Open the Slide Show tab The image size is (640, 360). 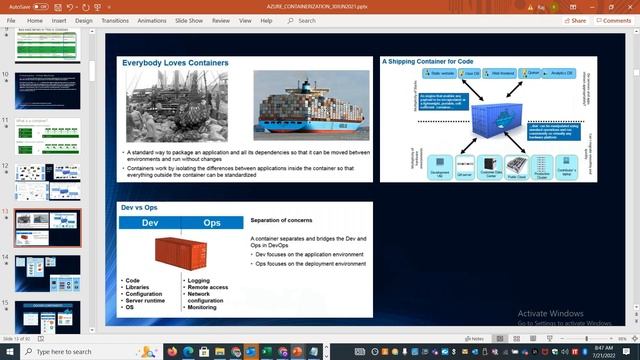(189, 20)
